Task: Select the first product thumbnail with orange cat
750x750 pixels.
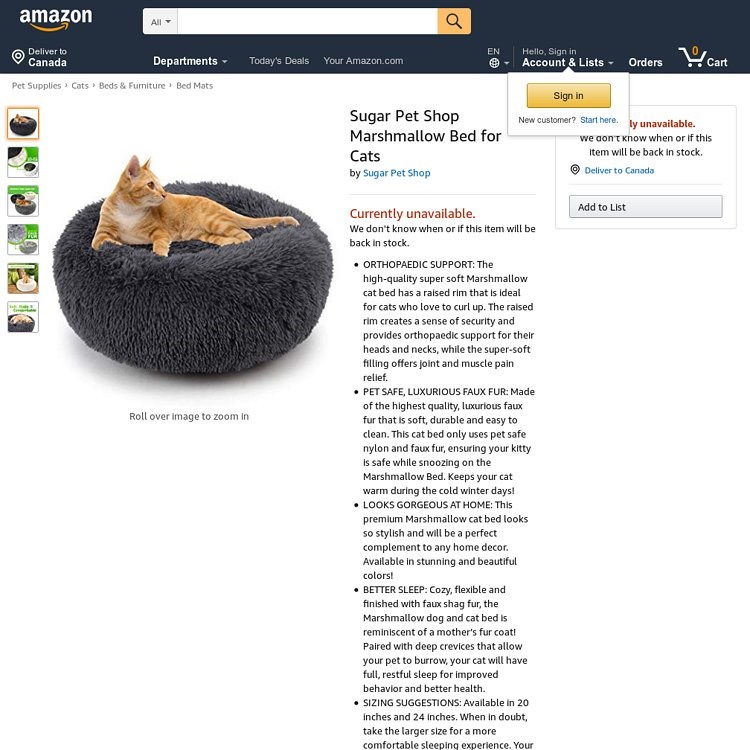Action: 23,124
